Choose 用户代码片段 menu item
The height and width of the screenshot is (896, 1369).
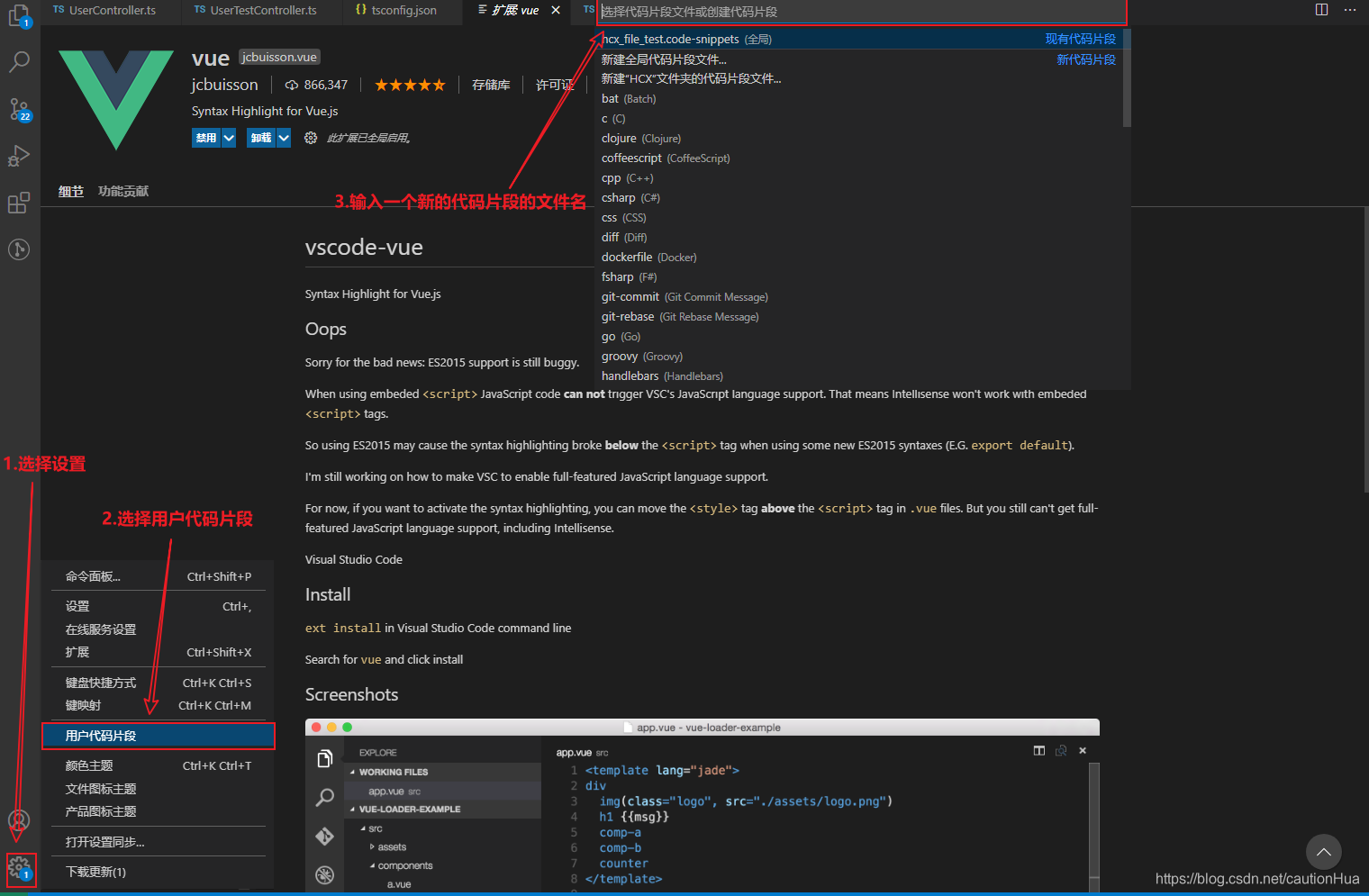point(159,736)
